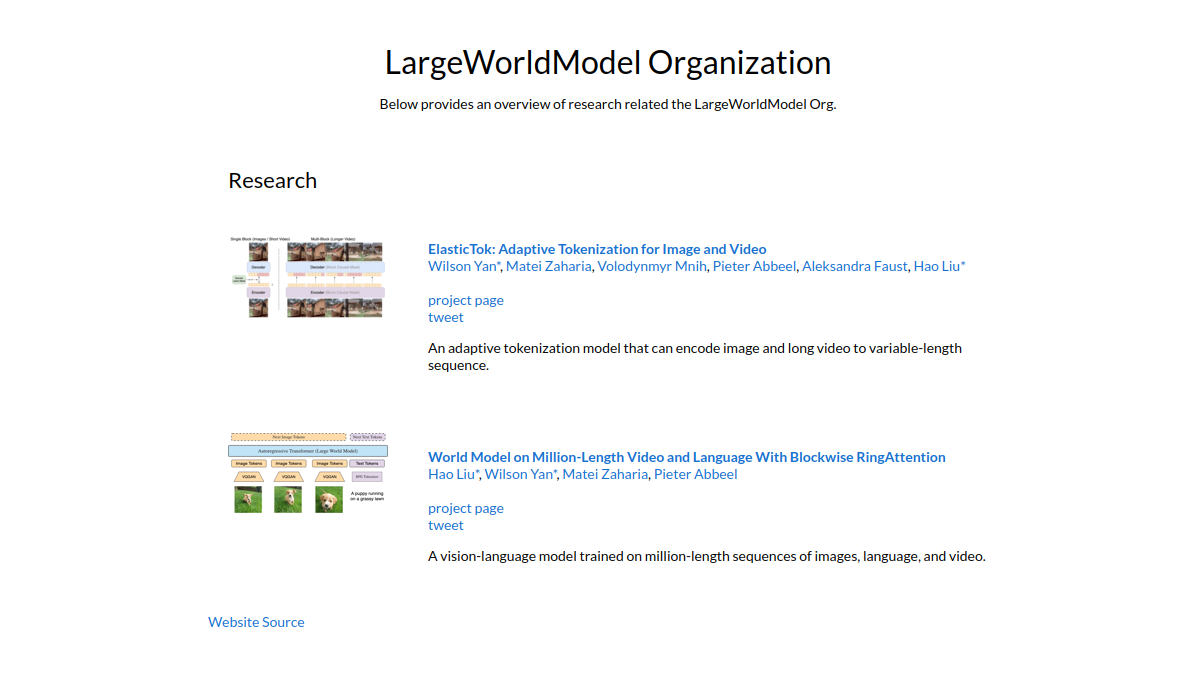Visit Matei Zaharia's link under World Model paper

(x=605, y=474)
